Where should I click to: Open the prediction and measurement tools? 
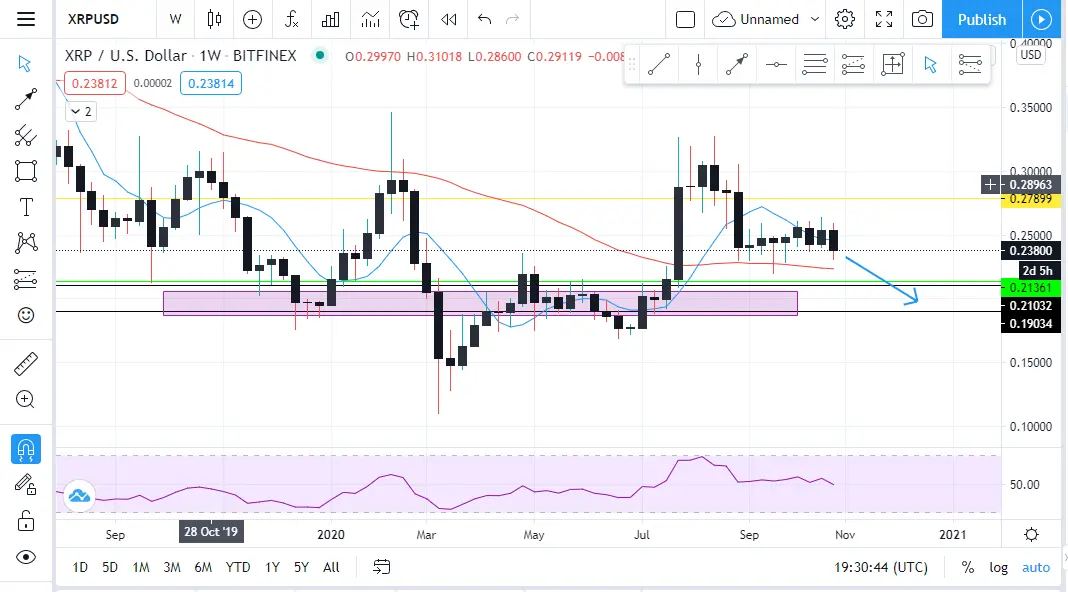click(x=25, y=279)
